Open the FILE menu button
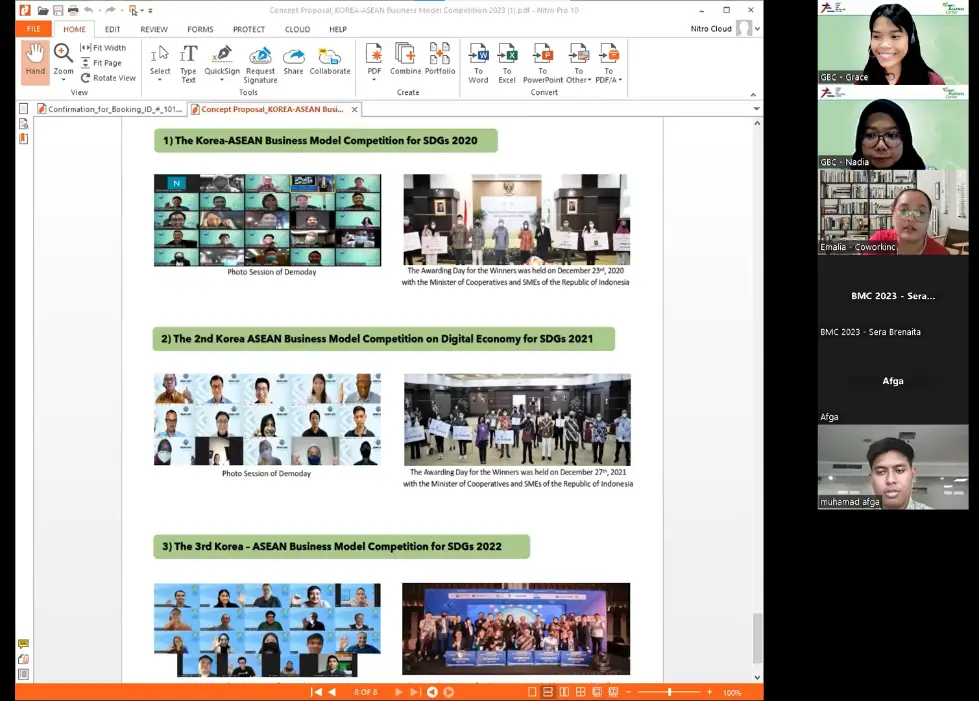The width and height of the screenshot is (979, 701). [33, 29]
